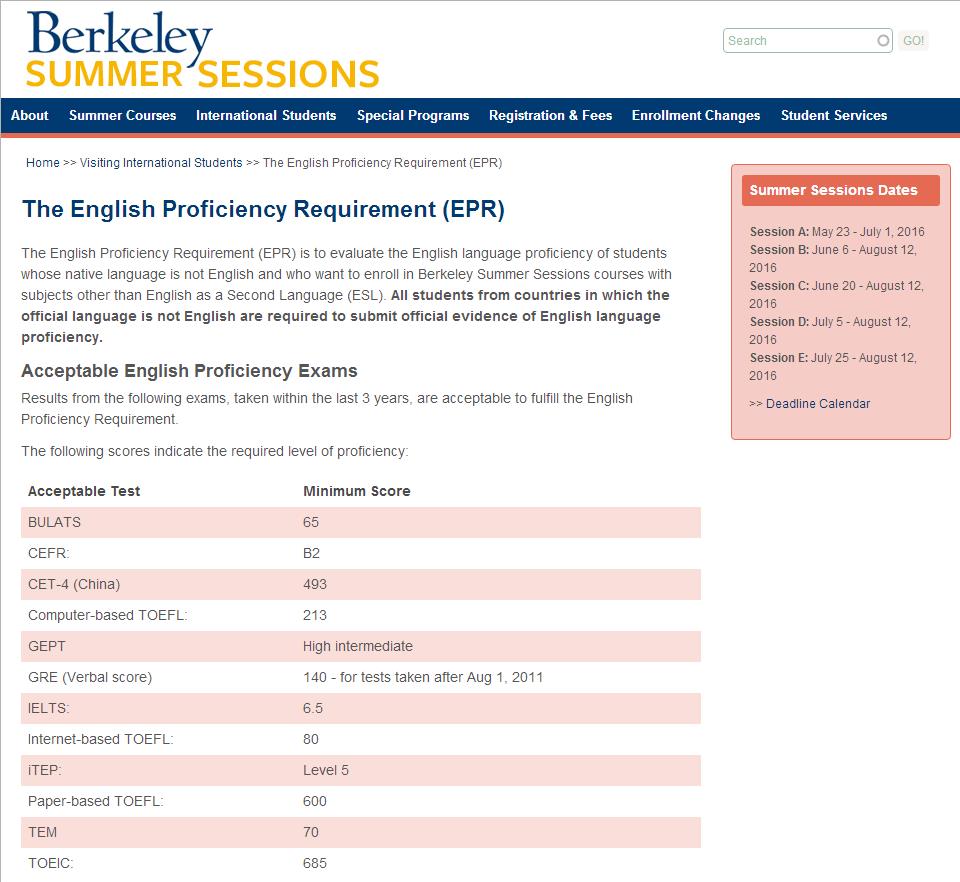The image size is (960, 882).
Task: Click the Berkeley Summer Sessions logo
Action: click(x=203, y=50)
